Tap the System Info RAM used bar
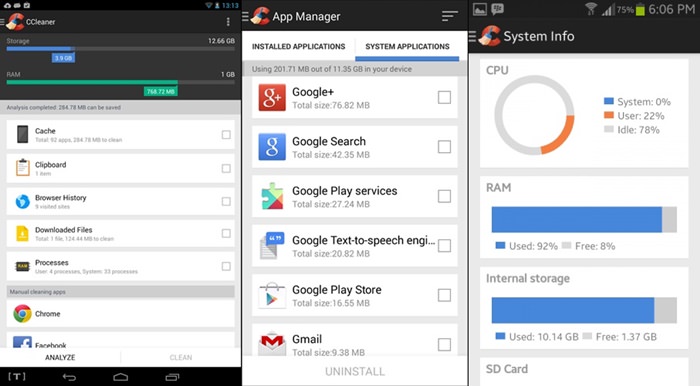This screenshot has width=700, height=386. click(x=577, y=220)
